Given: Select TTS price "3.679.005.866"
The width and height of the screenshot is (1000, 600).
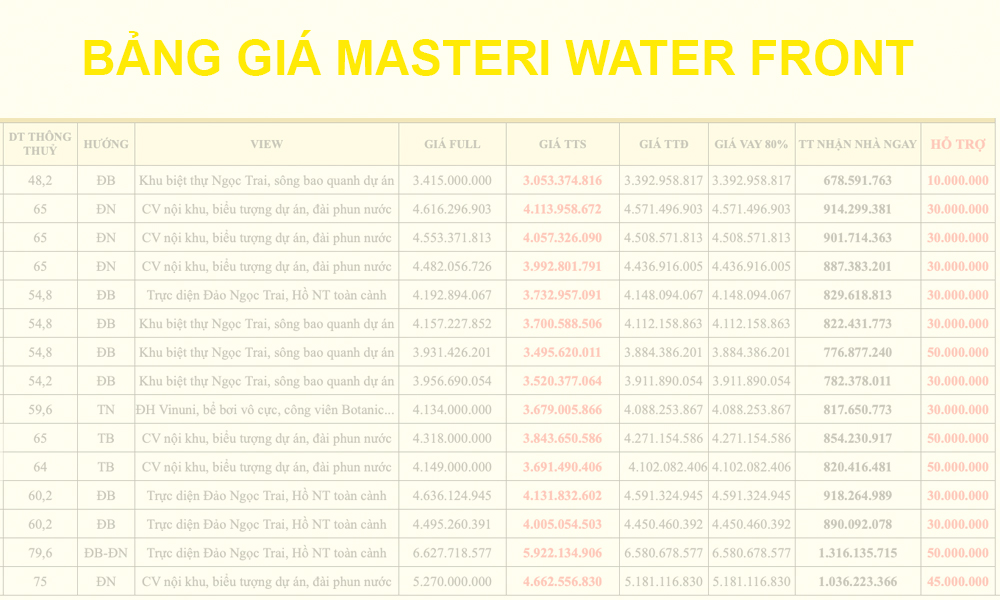Looking at the screenshot, I should pos(562,410).
